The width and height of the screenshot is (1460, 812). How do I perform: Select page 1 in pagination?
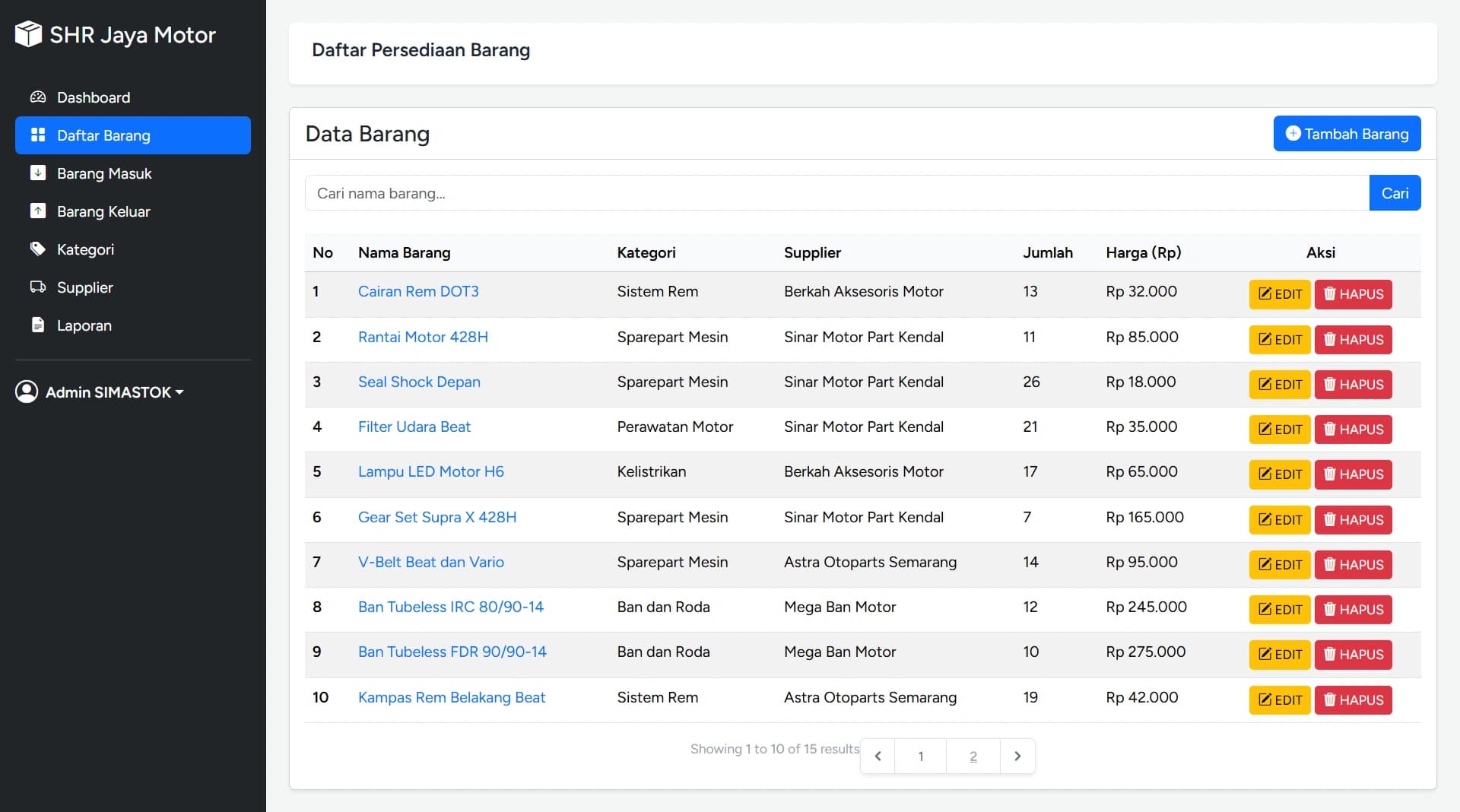(921, 756)
